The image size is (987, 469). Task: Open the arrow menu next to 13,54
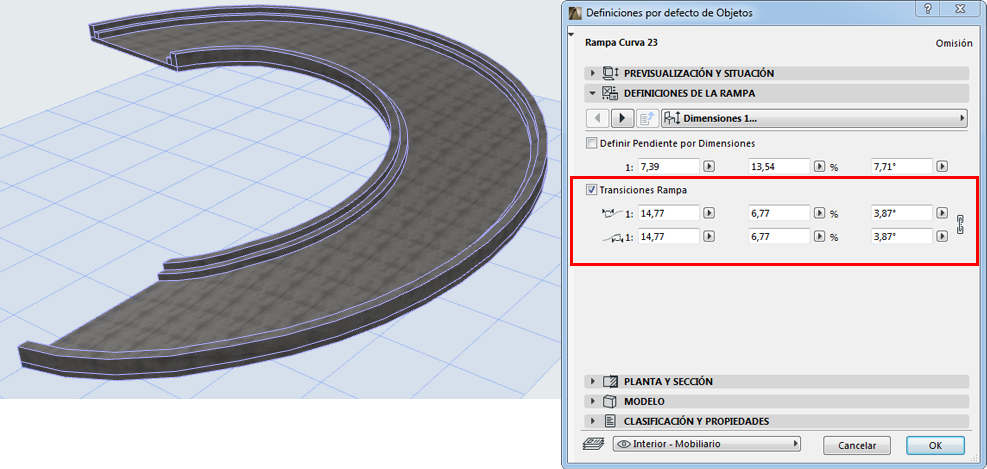tap(820, 167)
